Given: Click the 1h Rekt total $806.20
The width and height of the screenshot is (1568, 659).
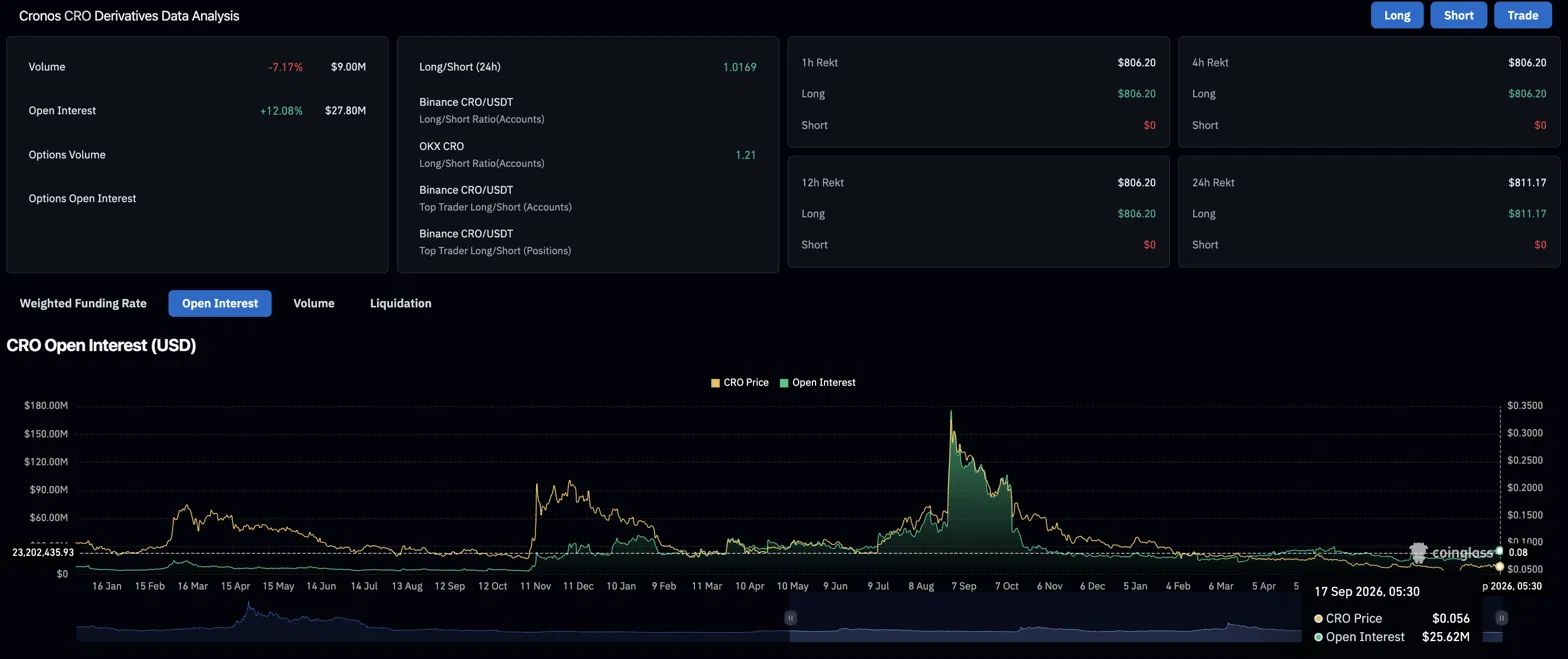Looking at the screenshot, I should [1136, 63].
